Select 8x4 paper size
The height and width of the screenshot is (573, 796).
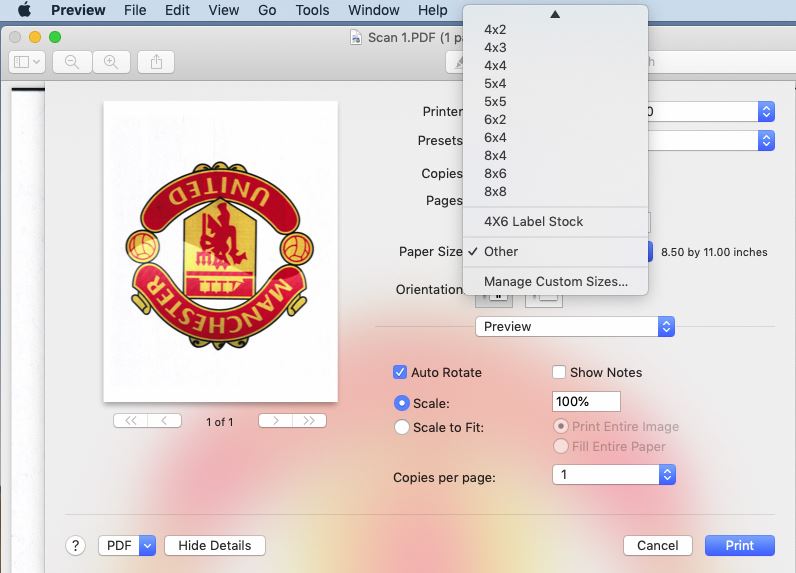coord(555,156)
